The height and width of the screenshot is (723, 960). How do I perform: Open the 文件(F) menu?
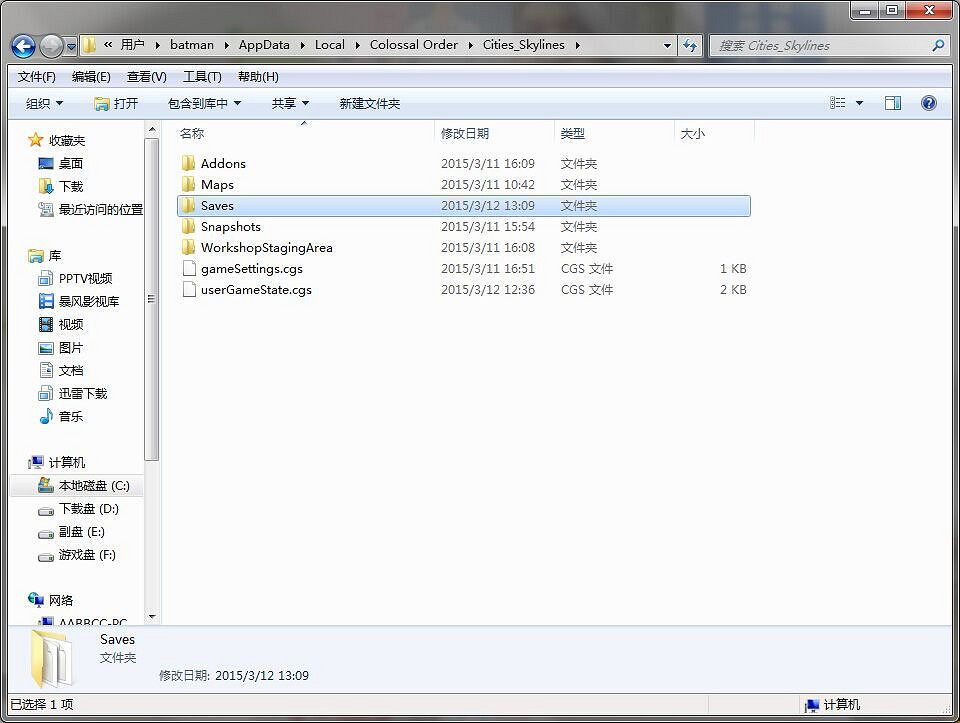(37, 77)
